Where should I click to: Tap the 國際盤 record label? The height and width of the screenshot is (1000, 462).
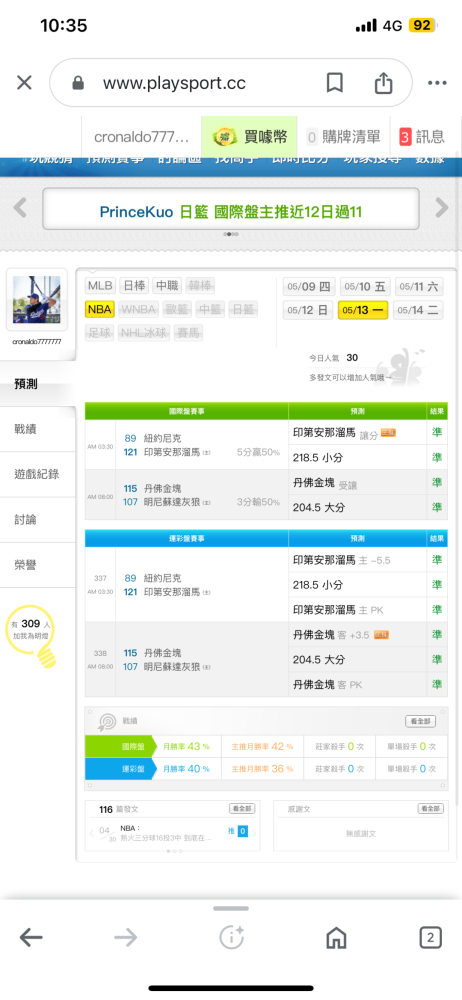[x=120, y=746]
